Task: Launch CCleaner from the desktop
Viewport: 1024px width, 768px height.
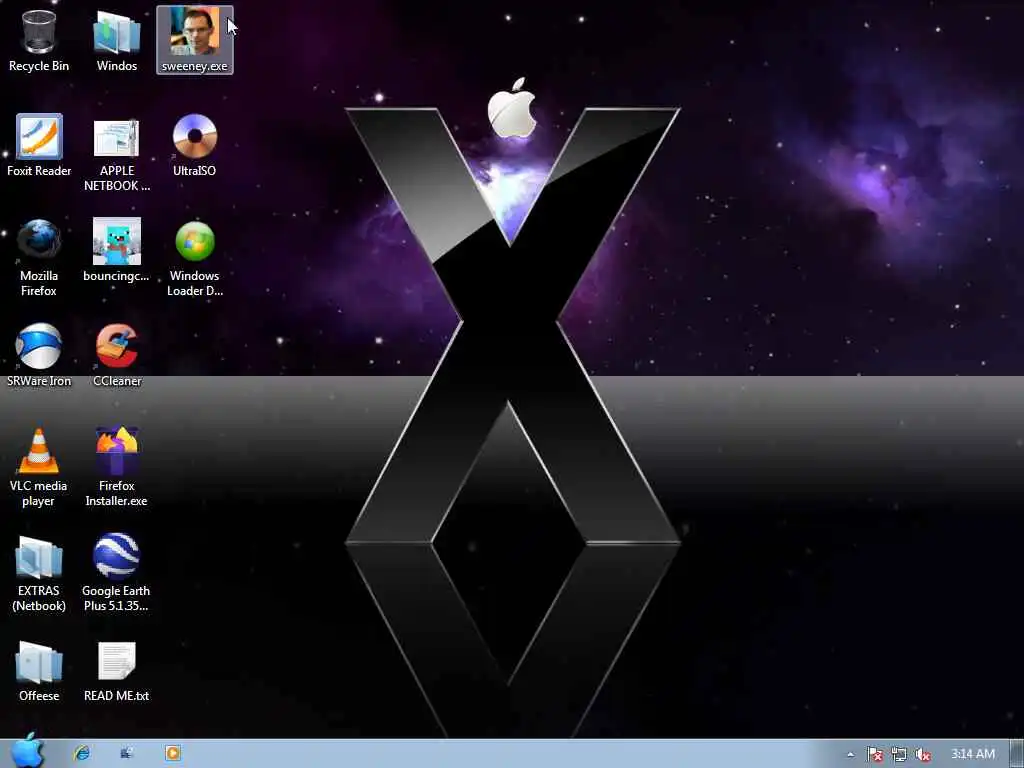Action: (x=117, y=355)
